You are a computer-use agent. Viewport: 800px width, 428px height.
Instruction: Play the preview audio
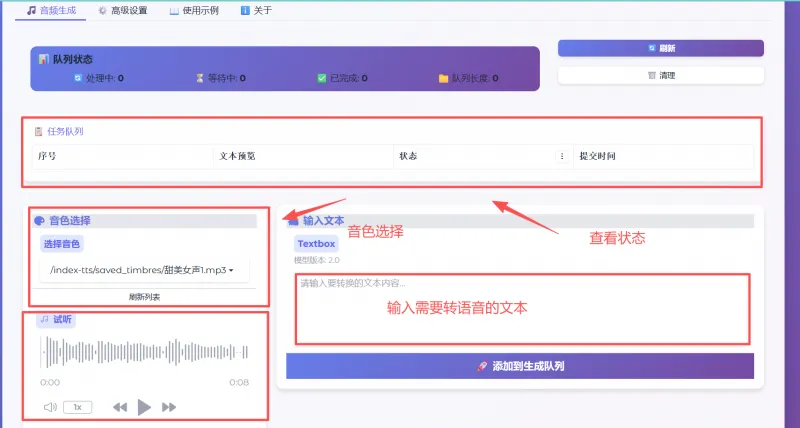coord(144,407)
